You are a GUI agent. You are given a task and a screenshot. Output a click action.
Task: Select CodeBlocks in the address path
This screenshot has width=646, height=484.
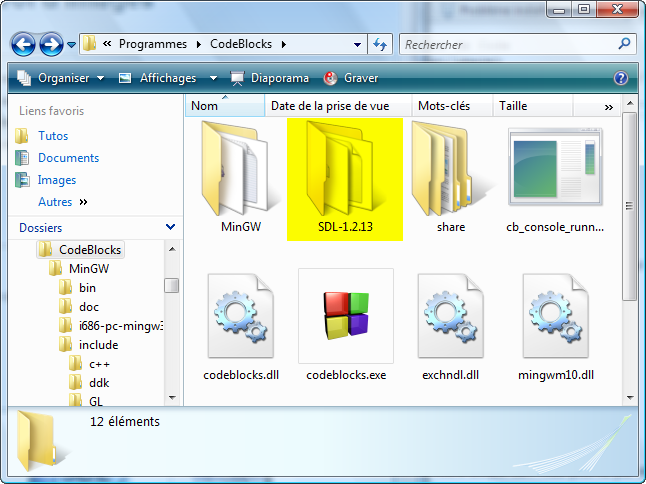[x=241, y=44]
